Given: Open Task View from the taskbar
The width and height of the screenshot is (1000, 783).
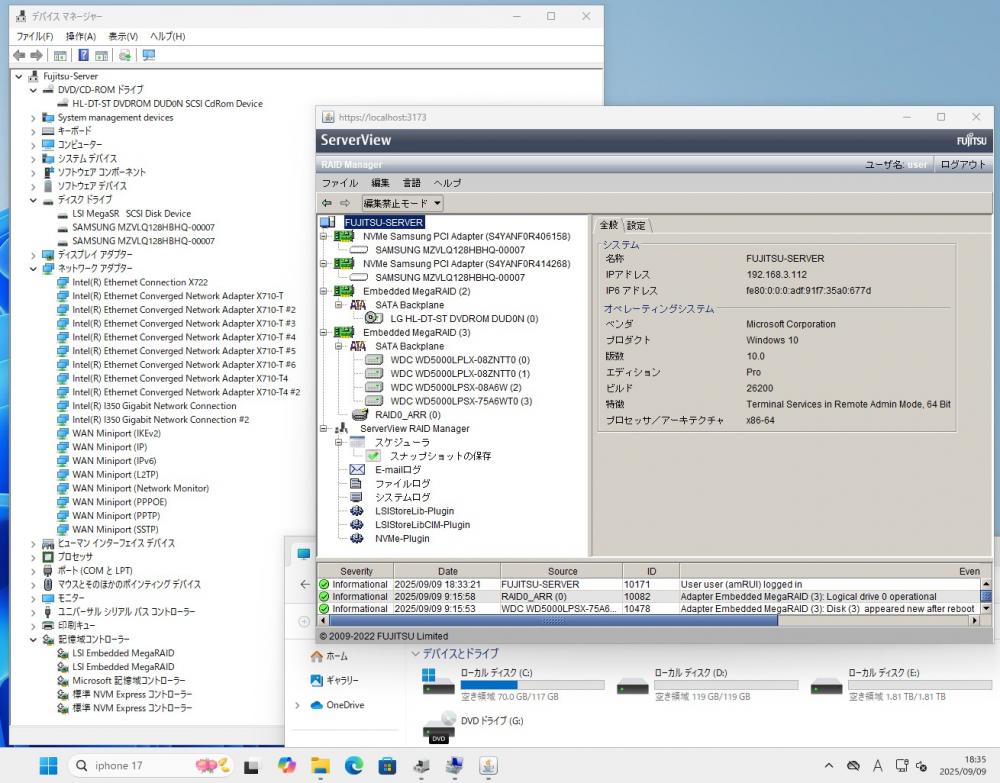Looking at the screenshot, I should coord(251,766).
